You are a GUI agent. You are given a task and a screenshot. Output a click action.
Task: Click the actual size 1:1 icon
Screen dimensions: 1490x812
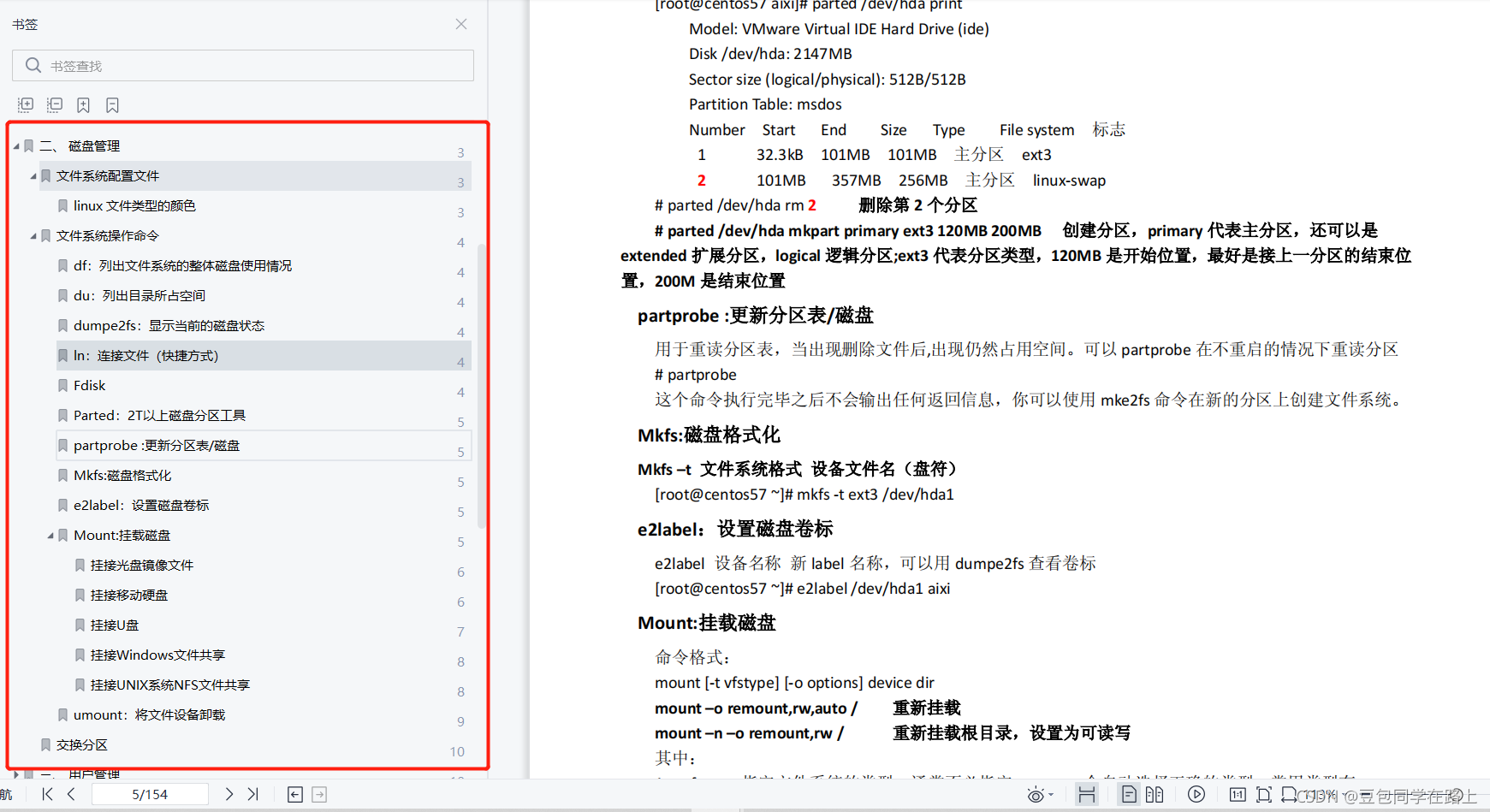click(1238, 794)
